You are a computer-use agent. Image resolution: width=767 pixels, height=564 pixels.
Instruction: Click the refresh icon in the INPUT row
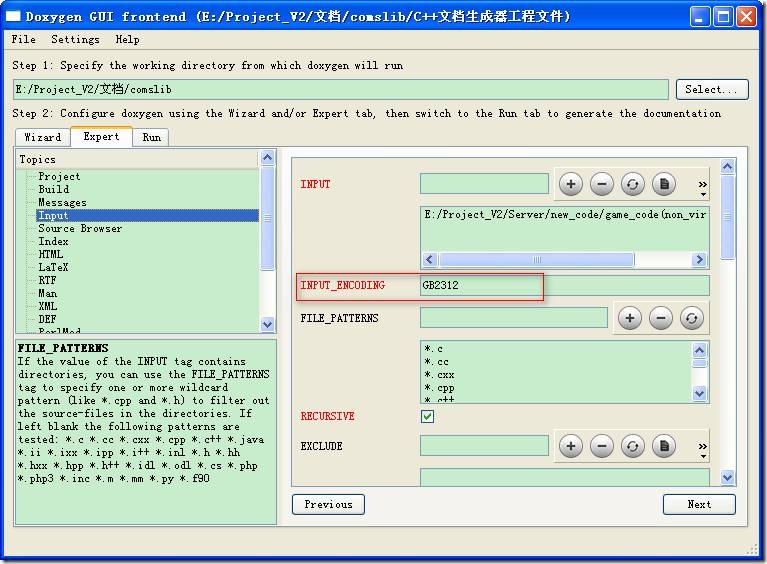[632, 184]
